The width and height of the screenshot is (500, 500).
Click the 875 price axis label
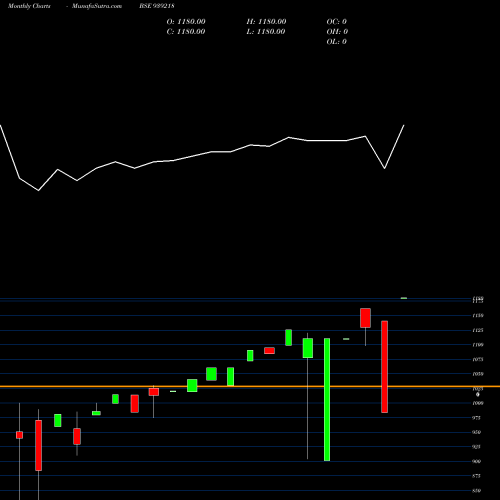[477, 476]
